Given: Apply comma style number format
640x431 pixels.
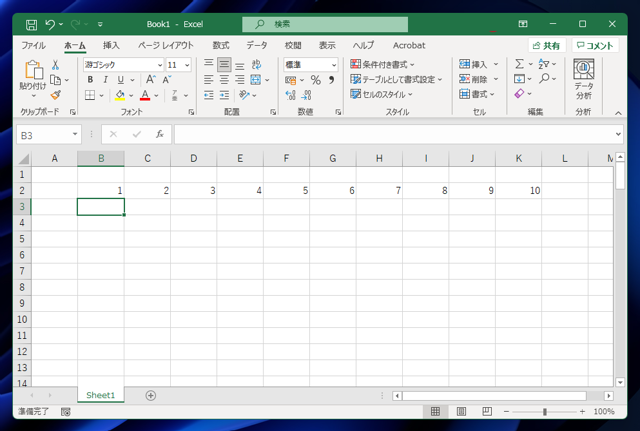Looking at the screenshot, I should [x=331, y=80].
